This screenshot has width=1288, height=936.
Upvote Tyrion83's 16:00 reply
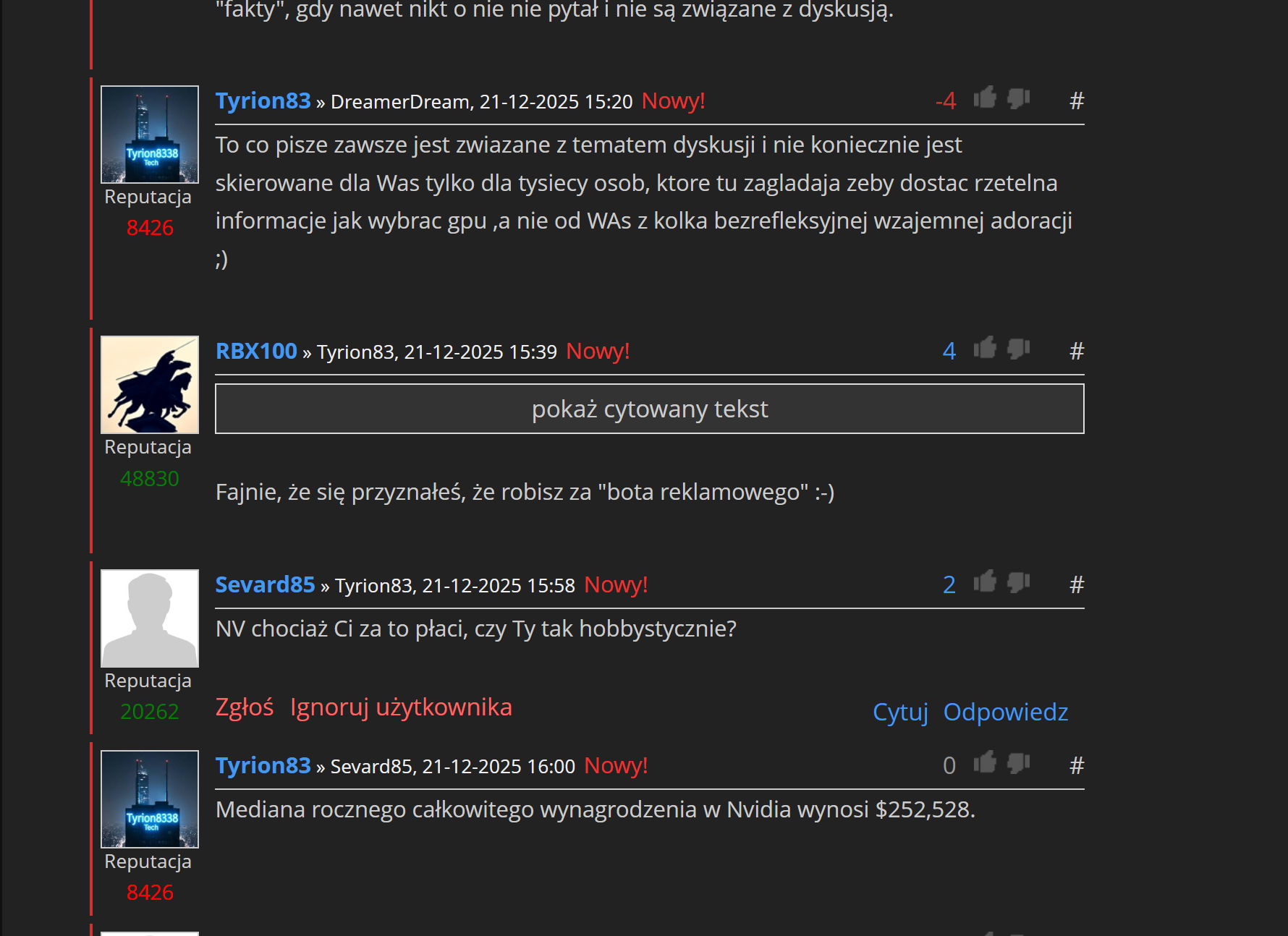(985, 762)
